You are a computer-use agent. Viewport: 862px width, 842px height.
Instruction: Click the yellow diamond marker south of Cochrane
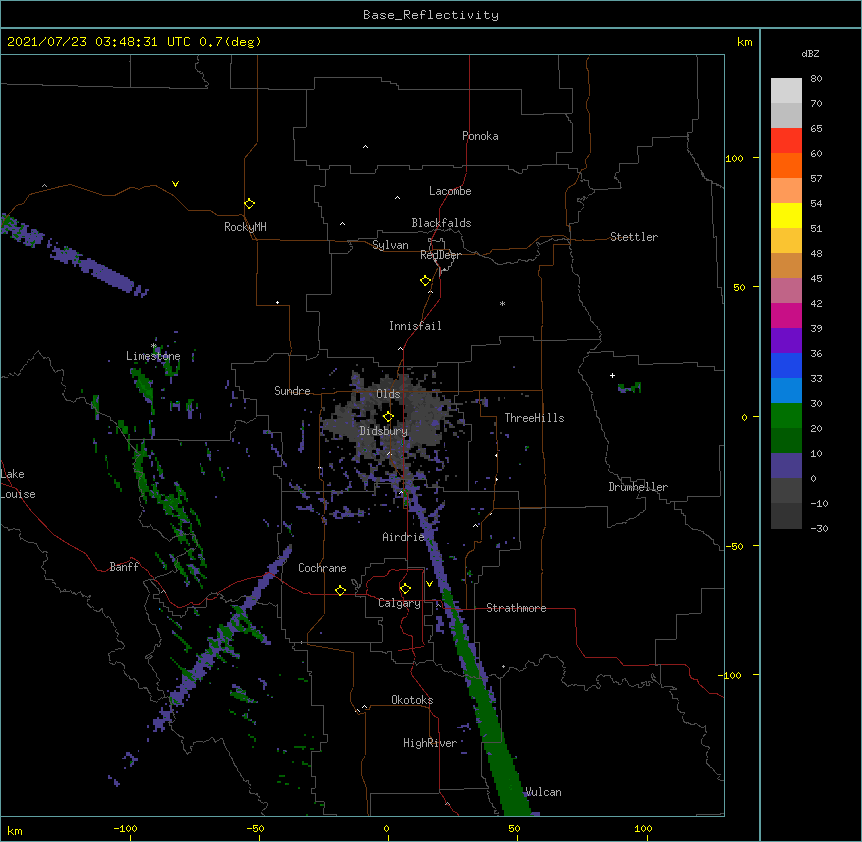tap(340, 590)
